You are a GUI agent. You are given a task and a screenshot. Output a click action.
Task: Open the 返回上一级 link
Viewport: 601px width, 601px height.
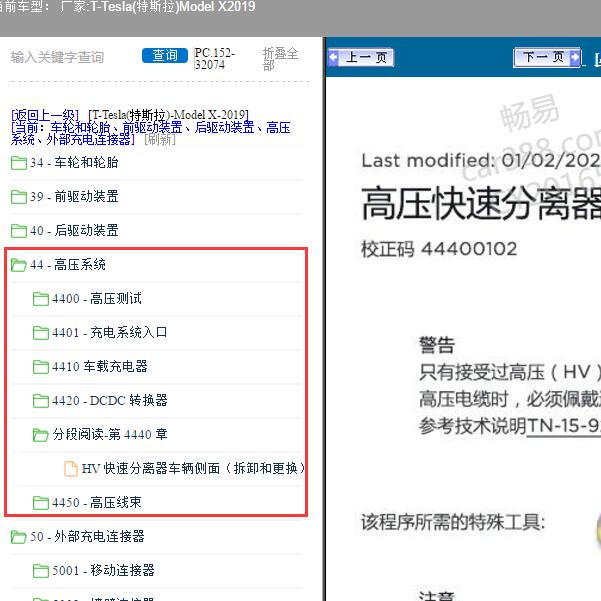coord(45,115)
